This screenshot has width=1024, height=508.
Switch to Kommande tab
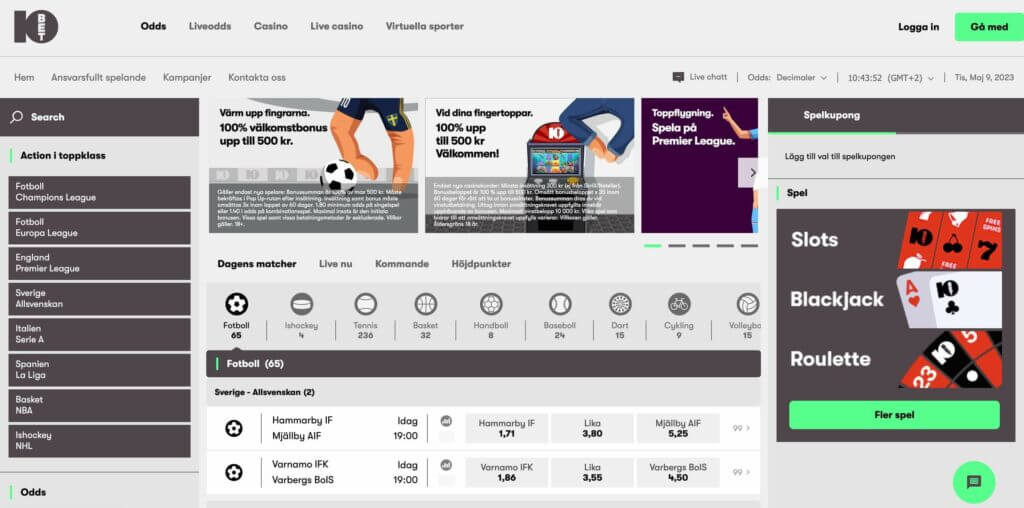402,264
